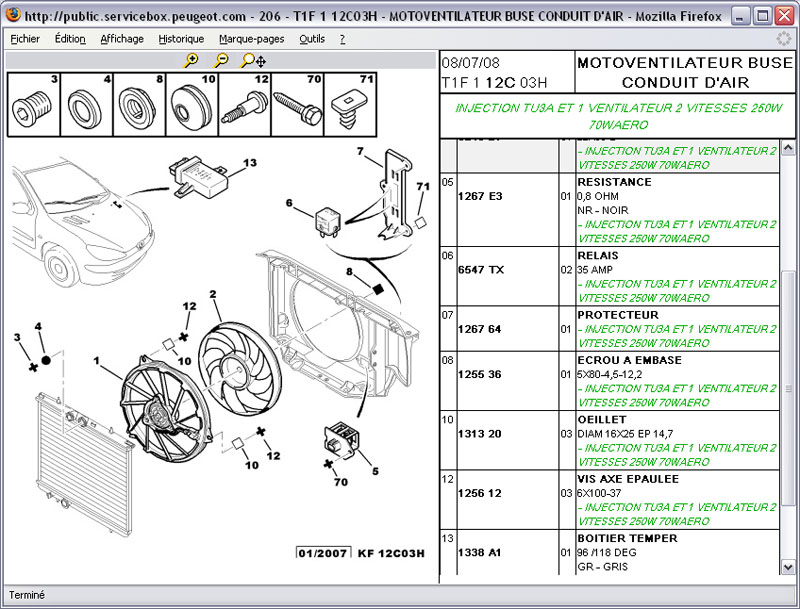Image resolution: width=800 pixels, height=609 pixels.
Task: Click callout 13 on the diagram
Action: click(x=249, y=163)
